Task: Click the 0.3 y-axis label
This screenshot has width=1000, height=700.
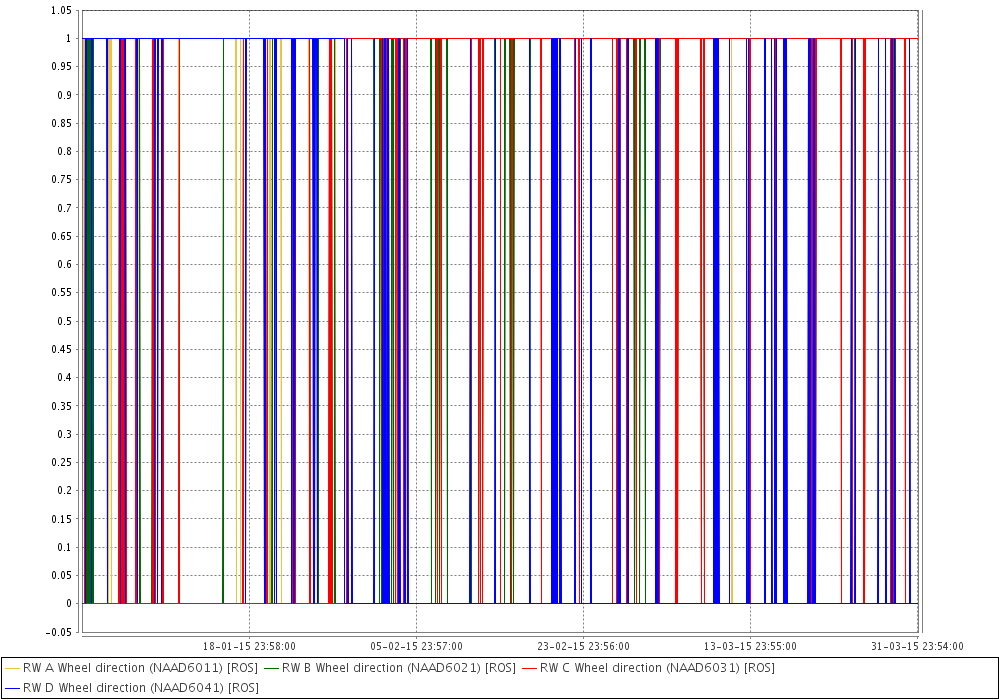Action: pos(64,434)
